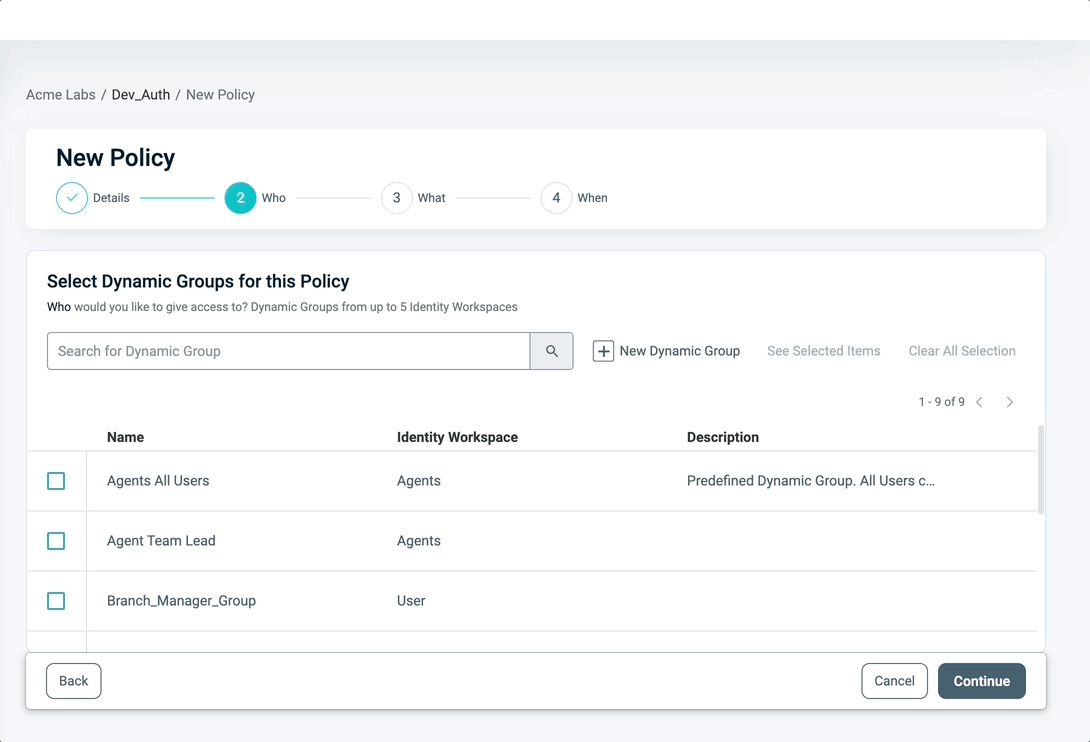The width and height of the screenshot is (1090, 742).
Task: Check the Branch_Manager_Group checkbox
Action: [56, 601]
